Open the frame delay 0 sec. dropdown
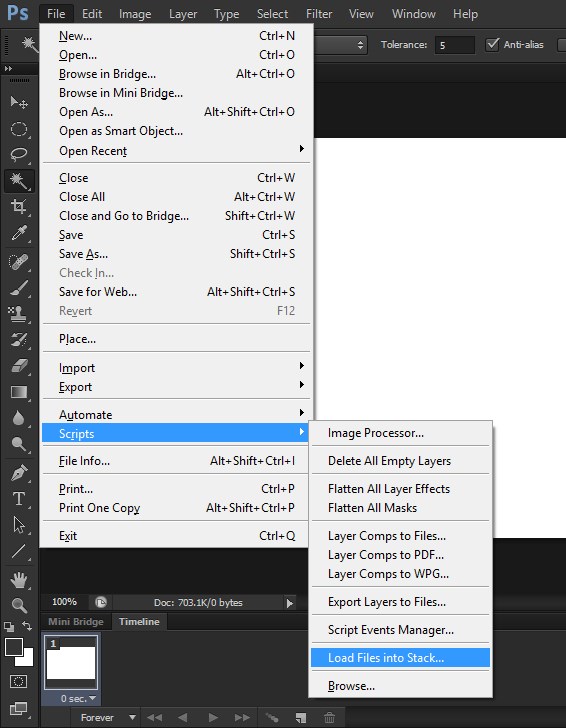Image resolution: width=566 pixels, height=728 pixels. [x=78, y=699]
